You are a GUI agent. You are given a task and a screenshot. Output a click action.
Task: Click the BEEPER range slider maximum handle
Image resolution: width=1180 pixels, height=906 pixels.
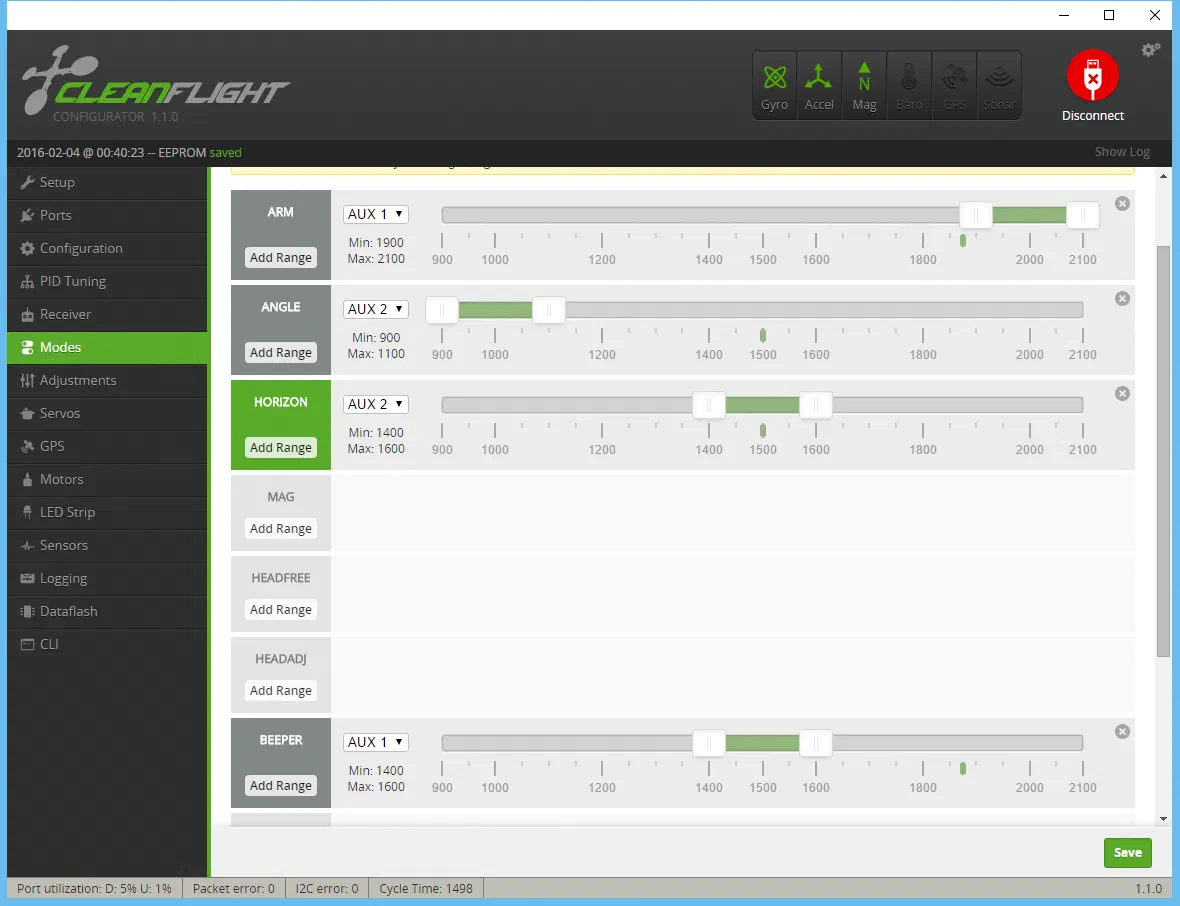pos(816,743)
